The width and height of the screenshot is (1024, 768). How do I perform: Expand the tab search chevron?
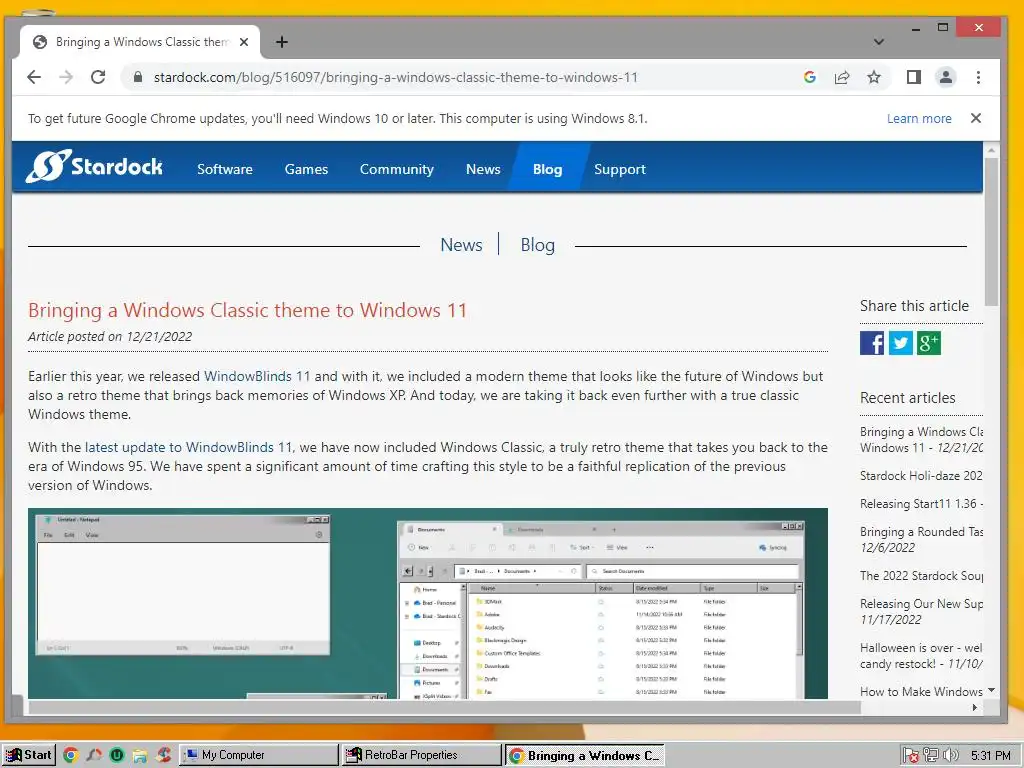click(x=879, y=42)
